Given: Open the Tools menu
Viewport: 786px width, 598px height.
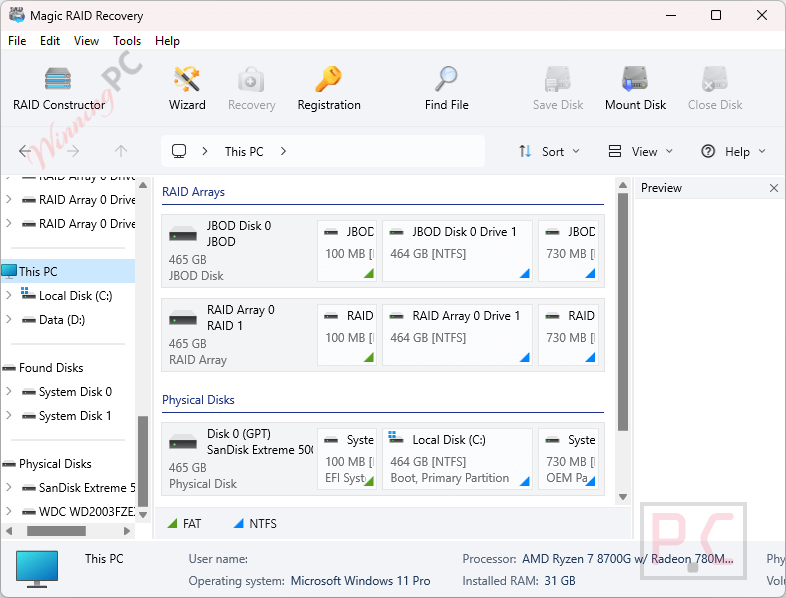Looking at the screenshot, I should coord(127,41).
